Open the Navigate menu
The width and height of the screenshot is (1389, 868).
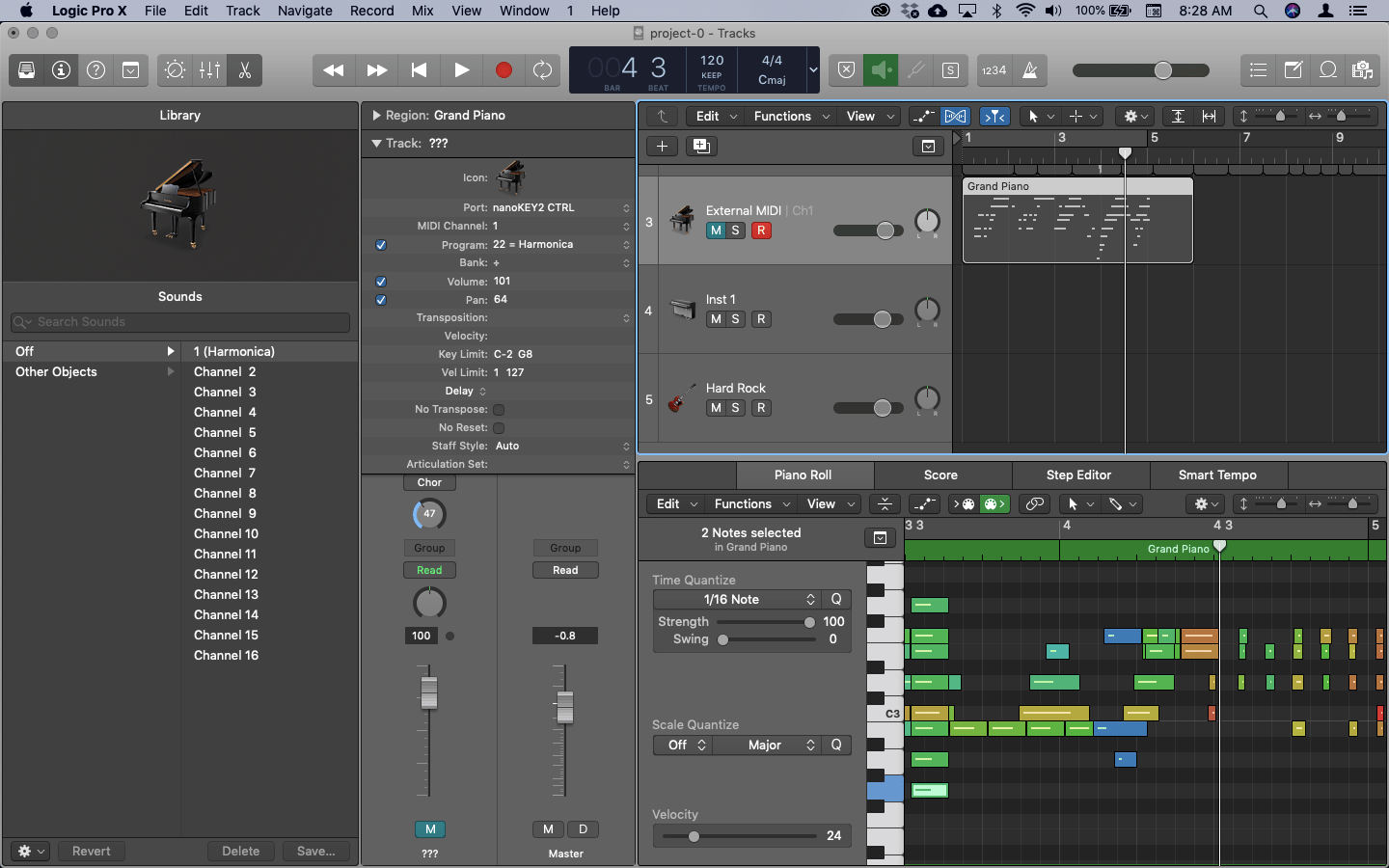pos(305,11)
